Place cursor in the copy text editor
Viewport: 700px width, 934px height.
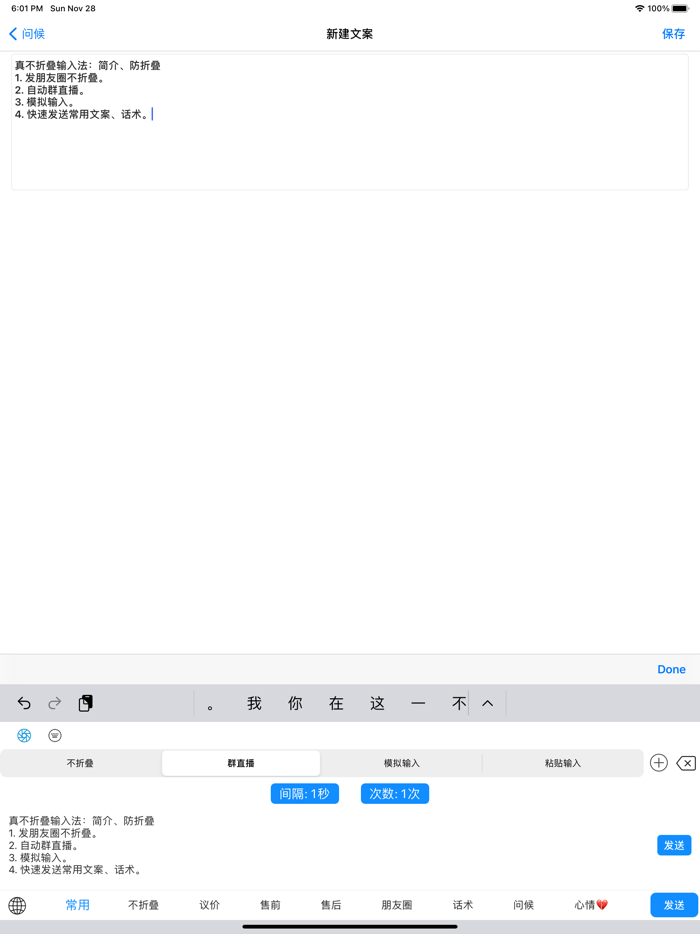click(x=350, y=122)
